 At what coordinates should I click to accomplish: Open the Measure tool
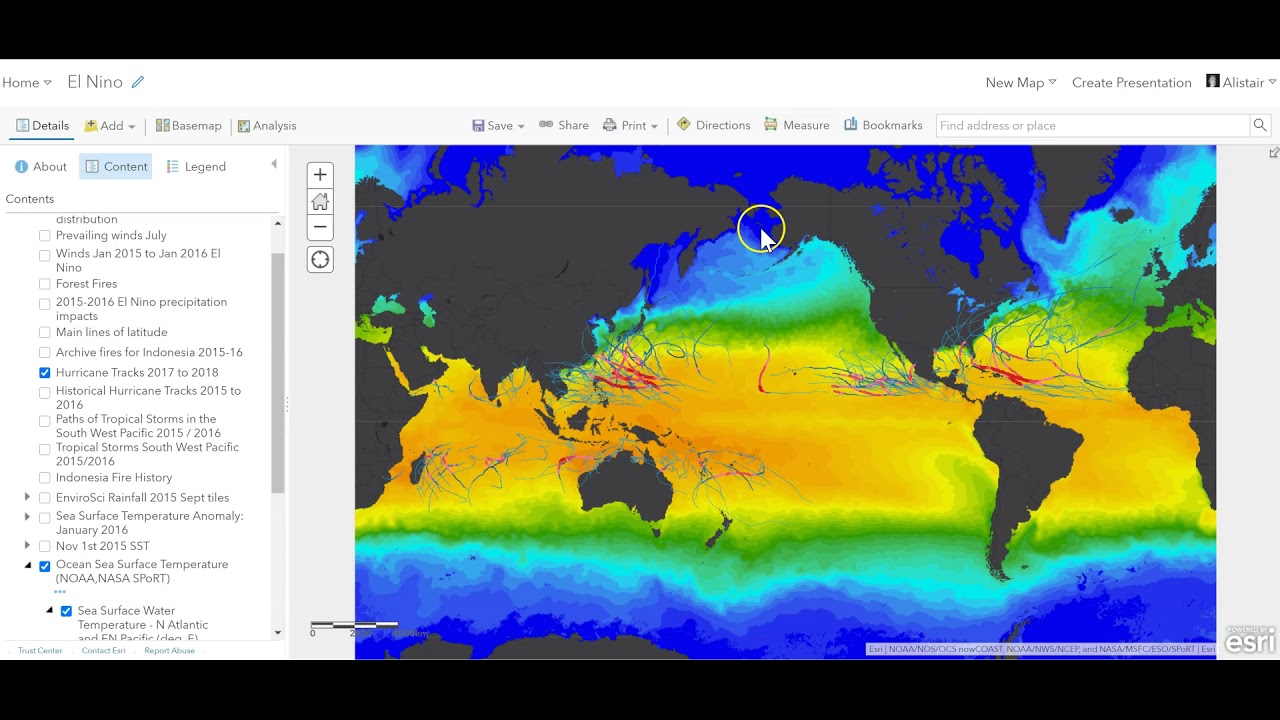point(797,125)
